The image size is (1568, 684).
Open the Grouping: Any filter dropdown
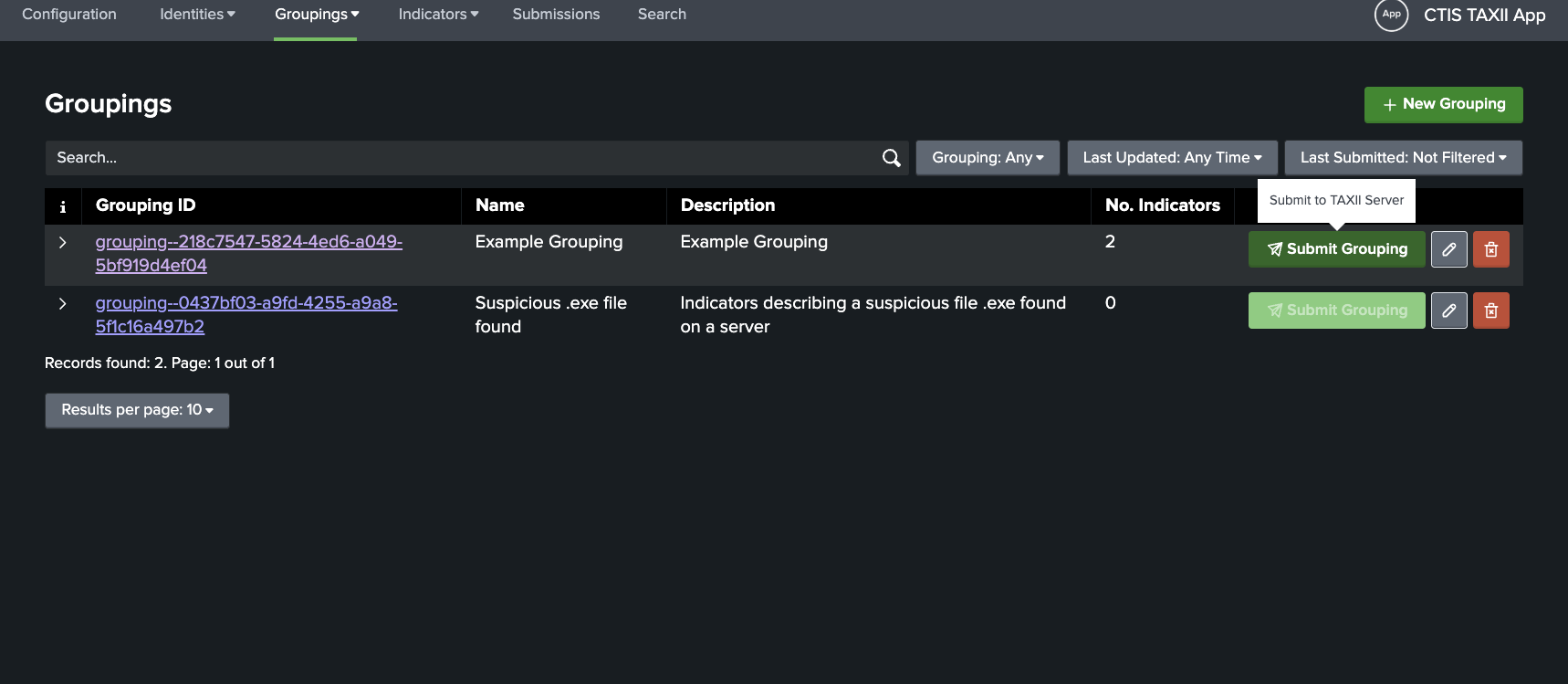[x=987, y=158]
